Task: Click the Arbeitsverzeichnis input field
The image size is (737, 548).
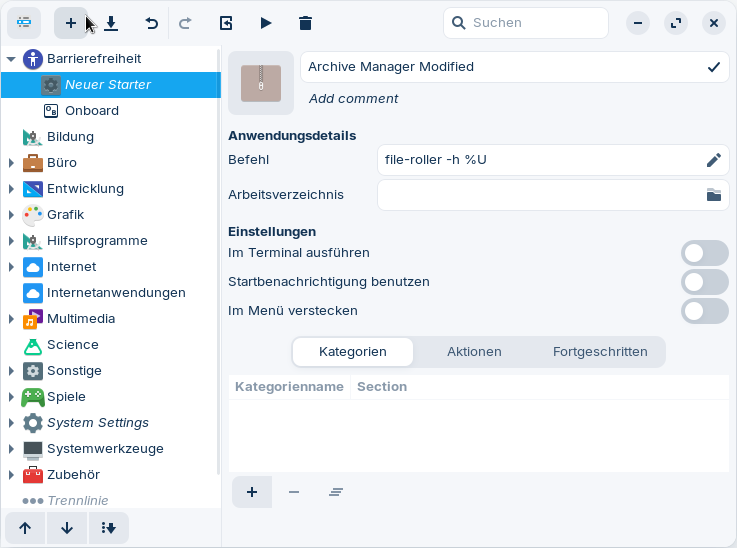Action: pos(553,195)
